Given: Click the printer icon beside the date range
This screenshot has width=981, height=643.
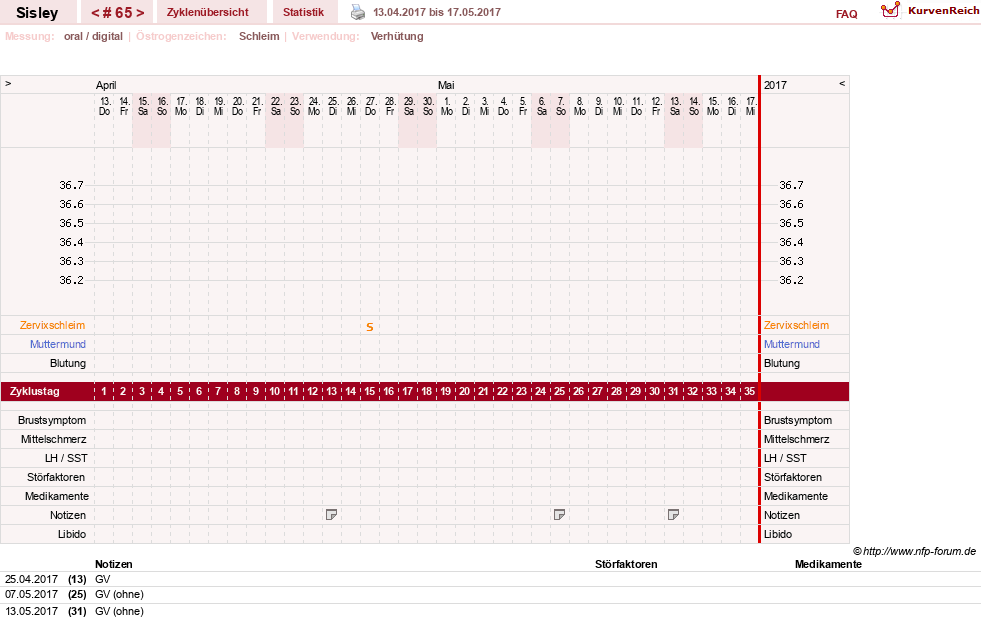Looking at the screenshot, I should tap(357, 12).
